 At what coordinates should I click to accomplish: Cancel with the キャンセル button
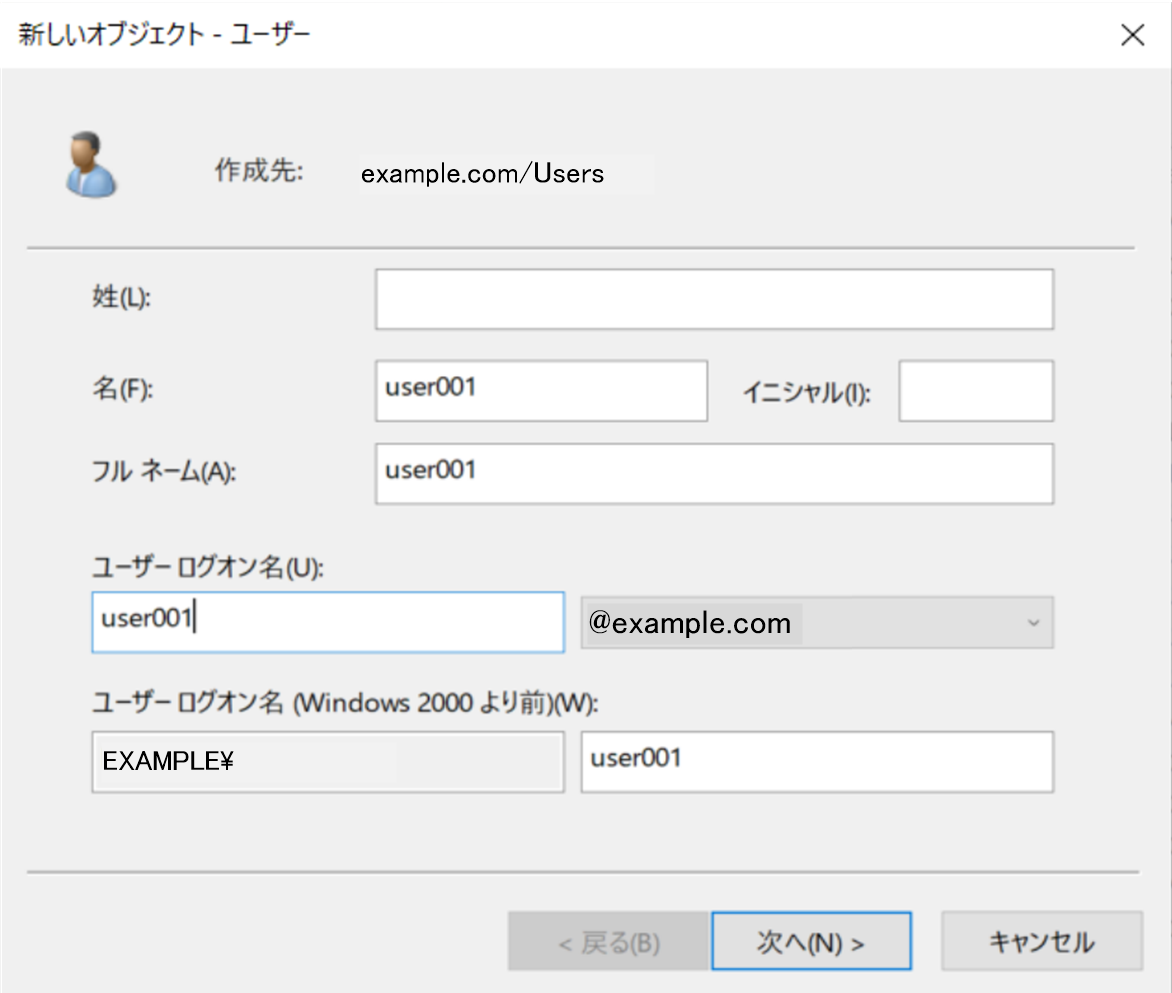(1041, 941)
